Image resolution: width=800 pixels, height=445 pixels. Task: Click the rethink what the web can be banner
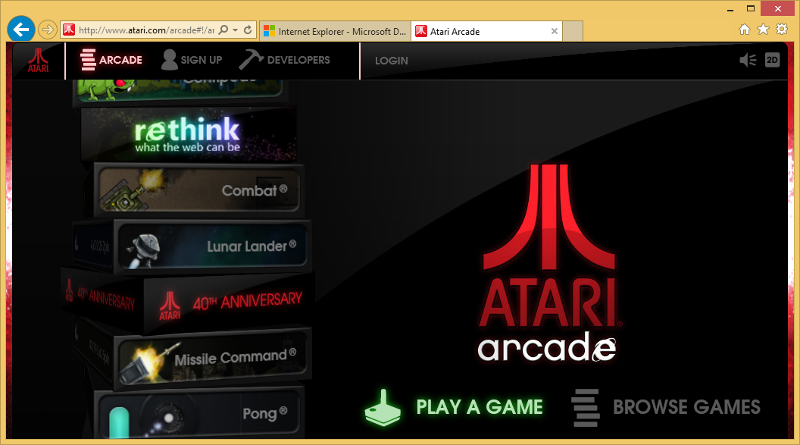pyautogui.click(x=187, y=135)
